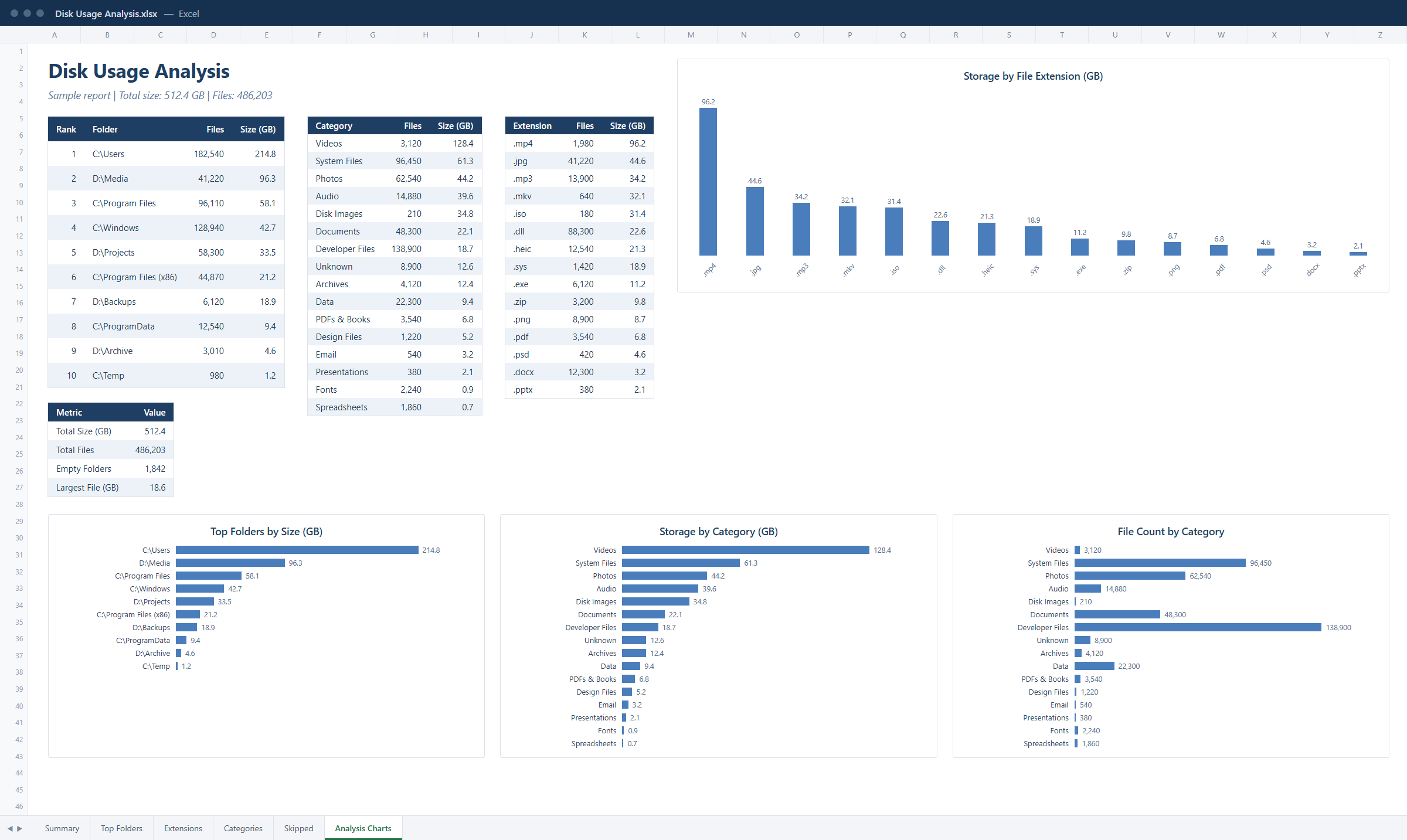Screen dimensions: 1407x840
Task: Click the Top Folders by Size chart title
Action: (x=266, y=532)
